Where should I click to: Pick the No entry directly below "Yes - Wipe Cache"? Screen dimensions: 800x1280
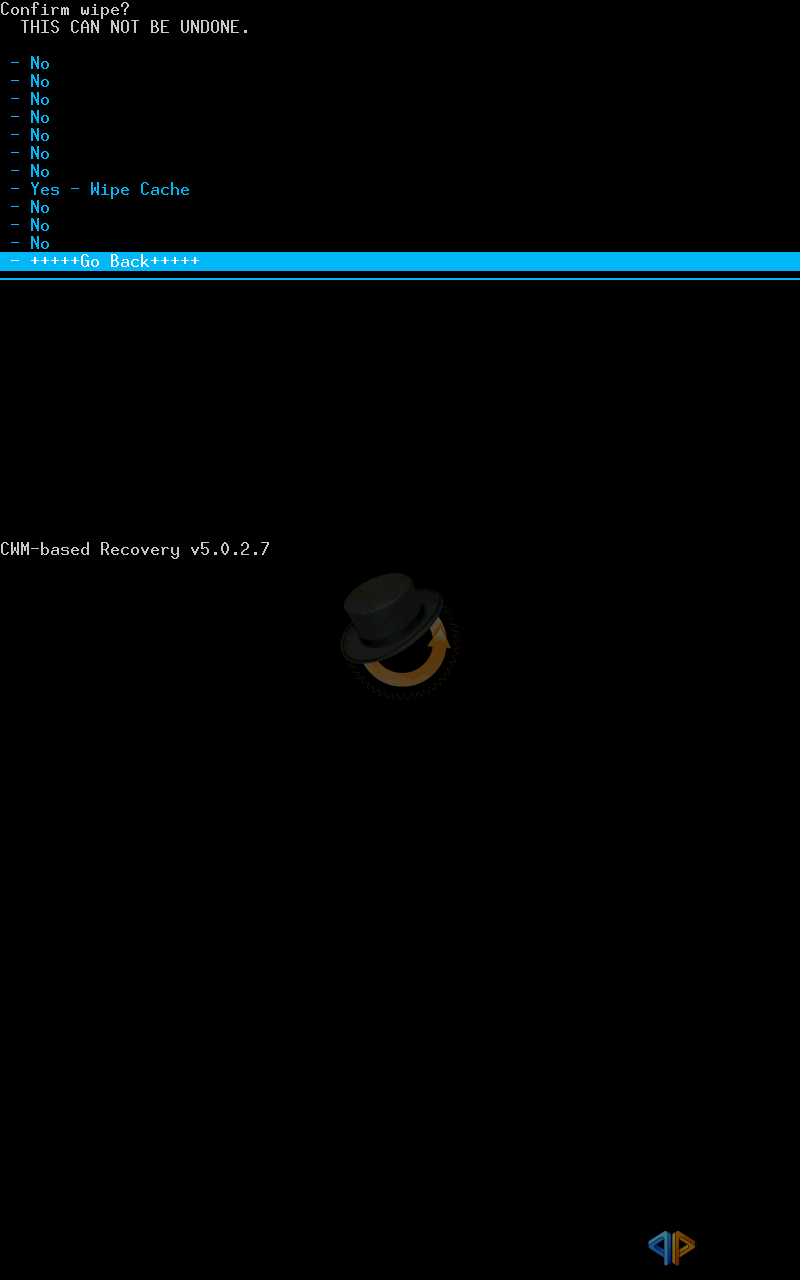(30, 207)
